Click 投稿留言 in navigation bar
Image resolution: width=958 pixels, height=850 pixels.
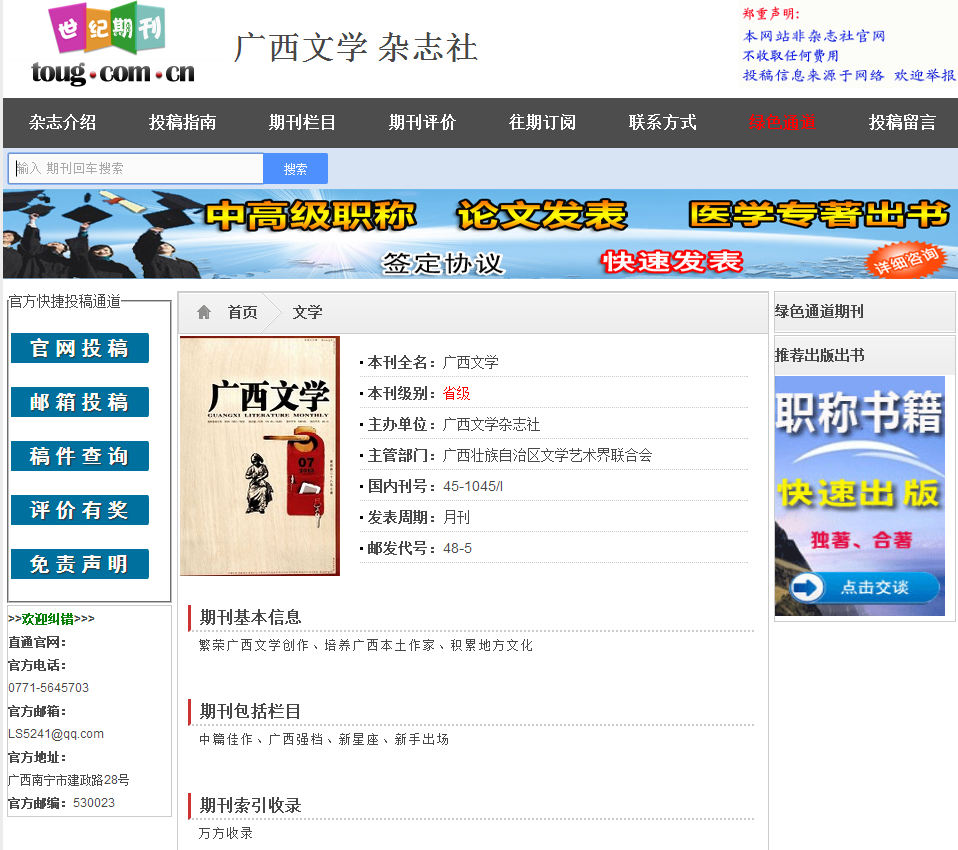click(x=902, y=122)
